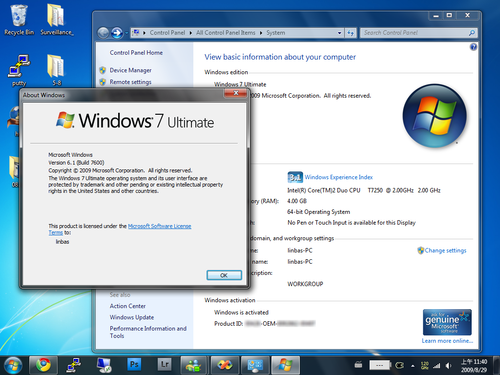Open Device Manager from the sidebar
Screen dimensions: 500x375
pos(130,70)
